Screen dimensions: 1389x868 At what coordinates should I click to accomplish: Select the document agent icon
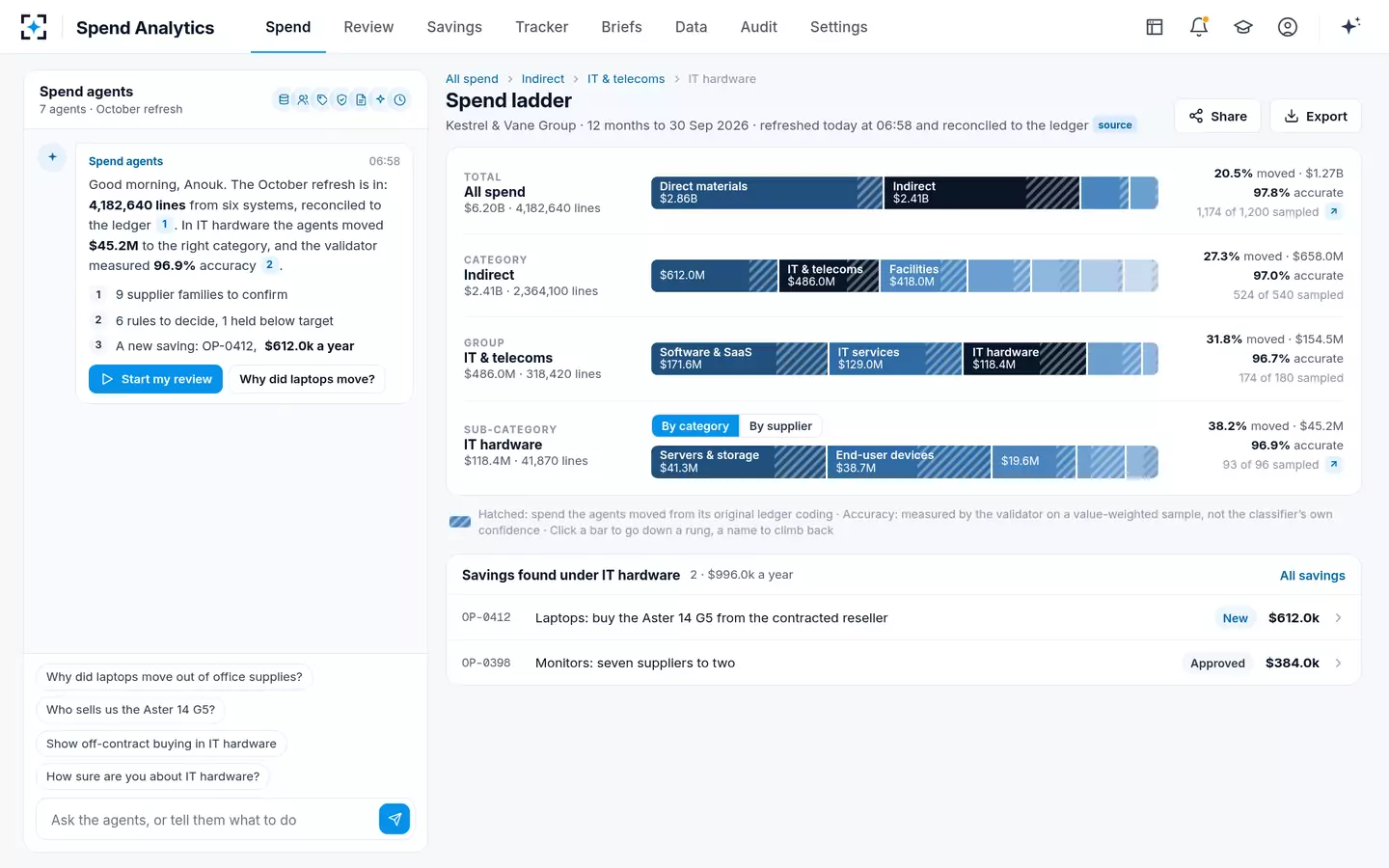(361, 99)
